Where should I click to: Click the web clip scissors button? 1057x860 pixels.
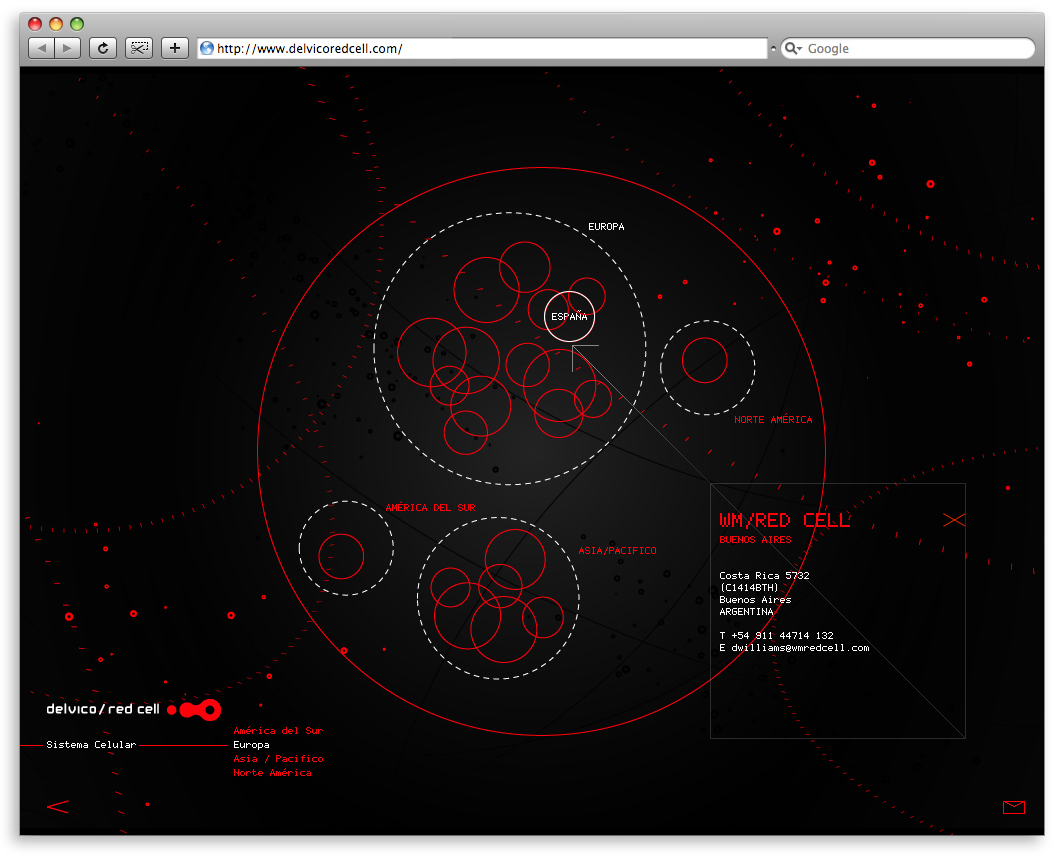(138, 48)
